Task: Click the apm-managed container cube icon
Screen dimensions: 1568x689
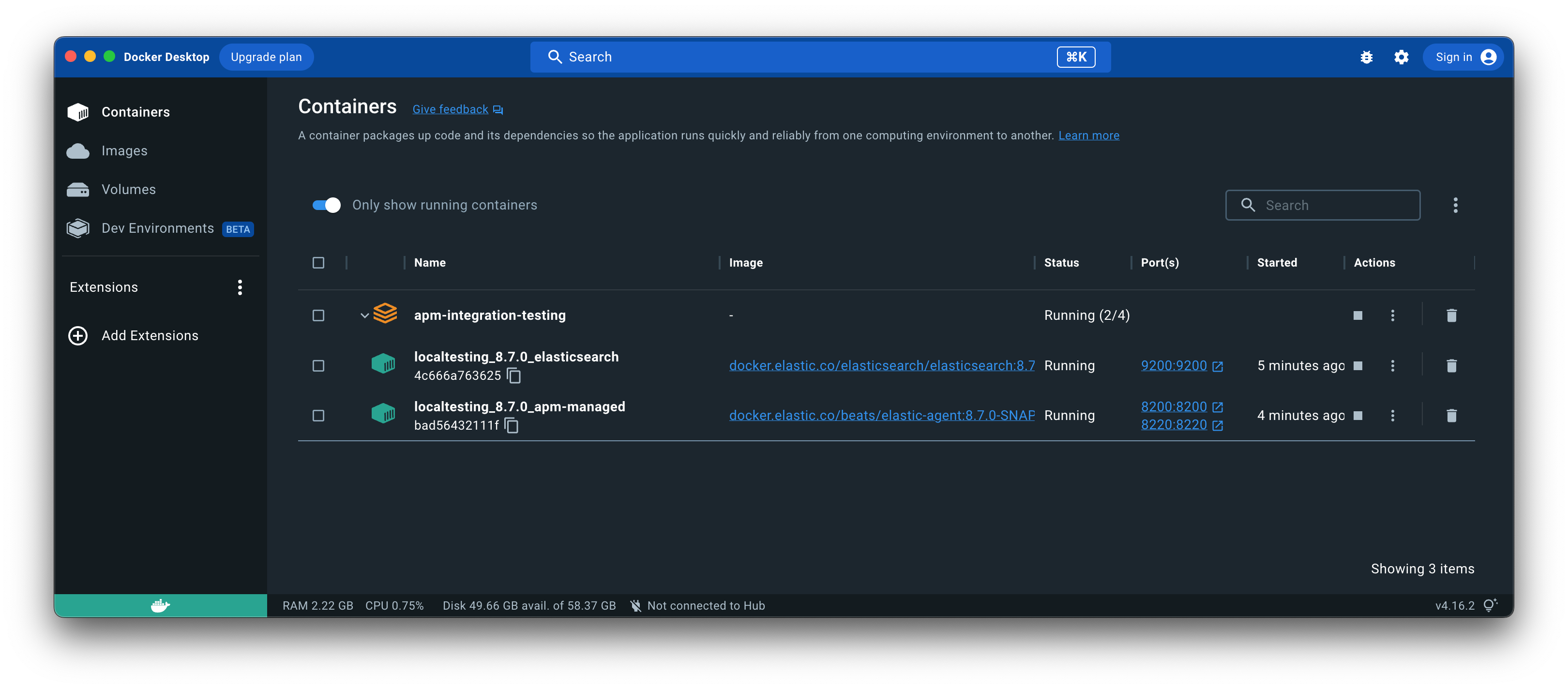Action: [x=383, y=414]
